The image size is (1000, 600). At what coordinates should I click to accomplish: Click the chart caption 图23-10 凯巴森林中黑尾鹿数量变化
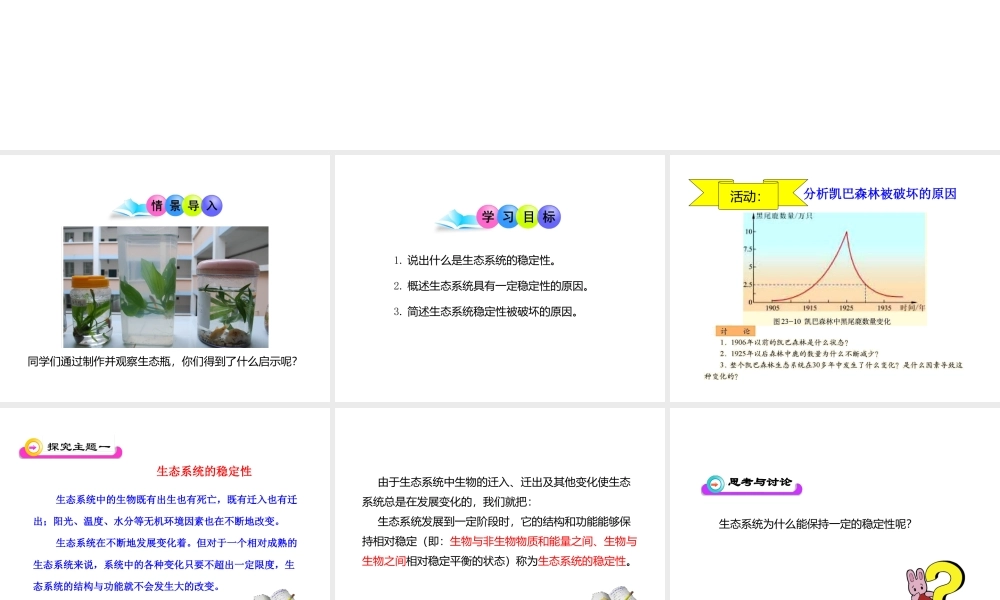coord(832,321)
